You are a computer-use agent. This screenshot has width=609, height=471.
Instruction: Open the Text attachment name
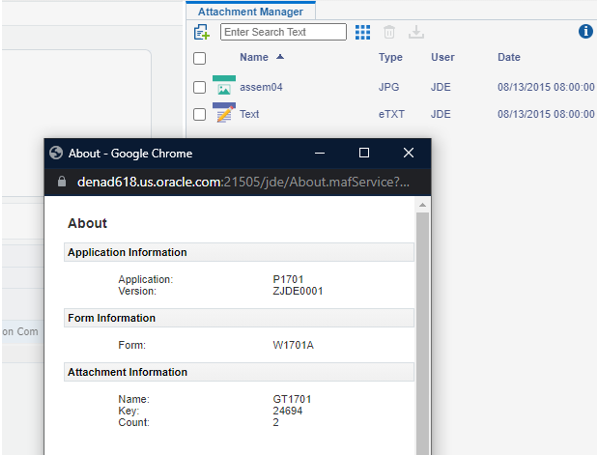point(249,114)
